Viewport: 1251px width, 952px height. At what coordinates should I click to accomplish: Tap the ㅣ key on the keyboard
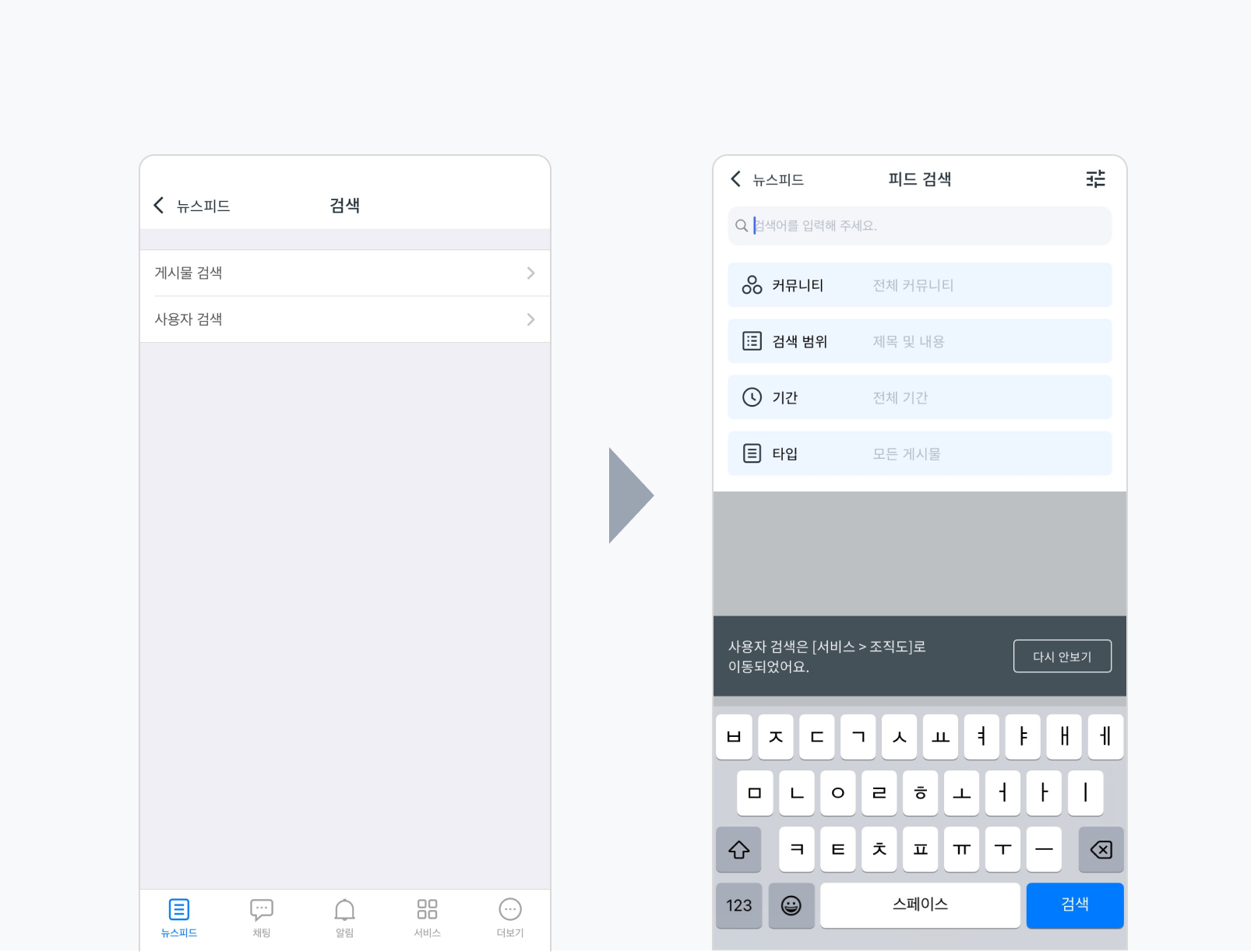tap(1086, 793)
